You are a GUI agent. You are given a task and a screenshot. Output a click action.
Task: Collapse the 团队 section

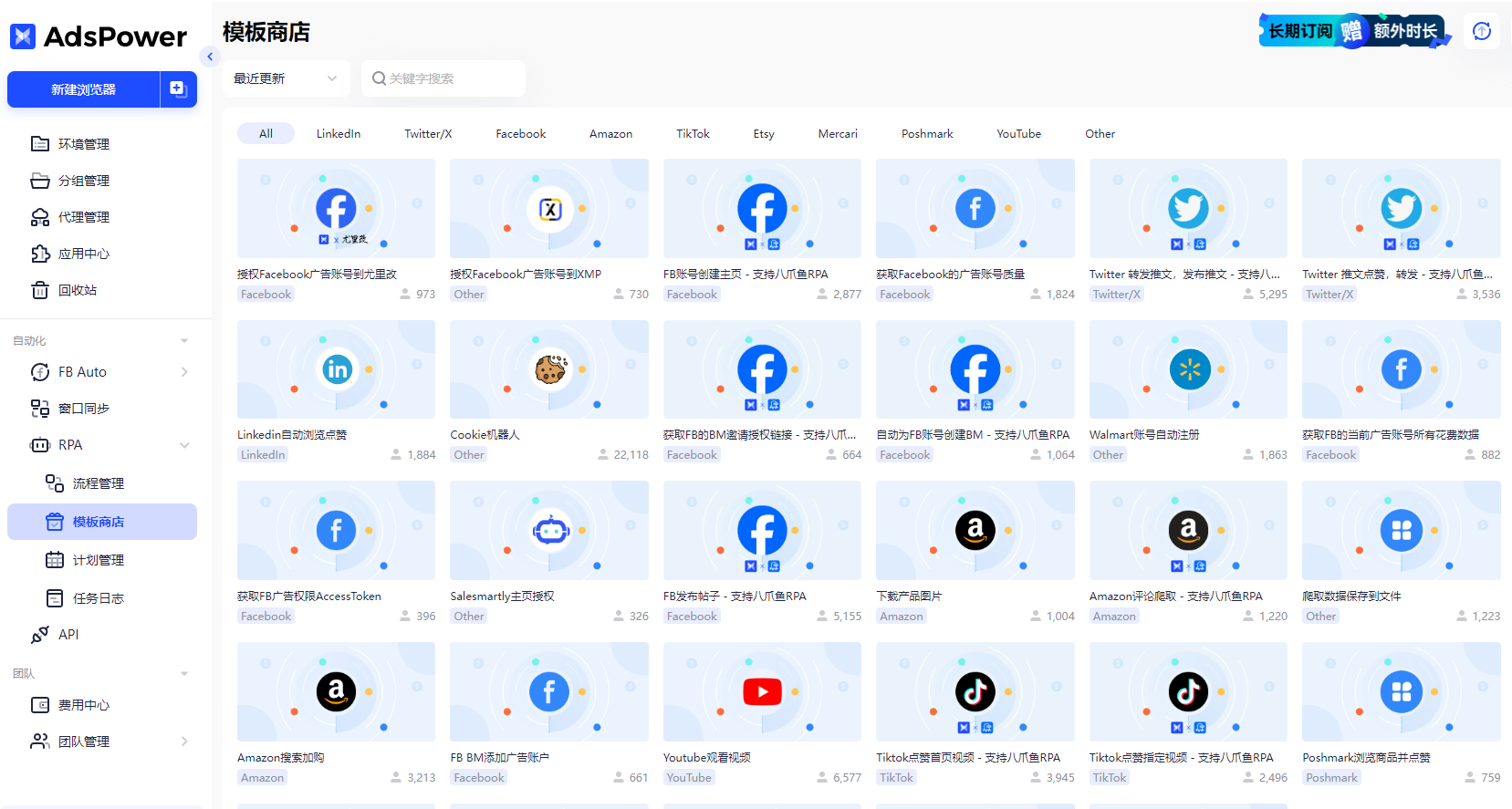(x=184, y=674)
